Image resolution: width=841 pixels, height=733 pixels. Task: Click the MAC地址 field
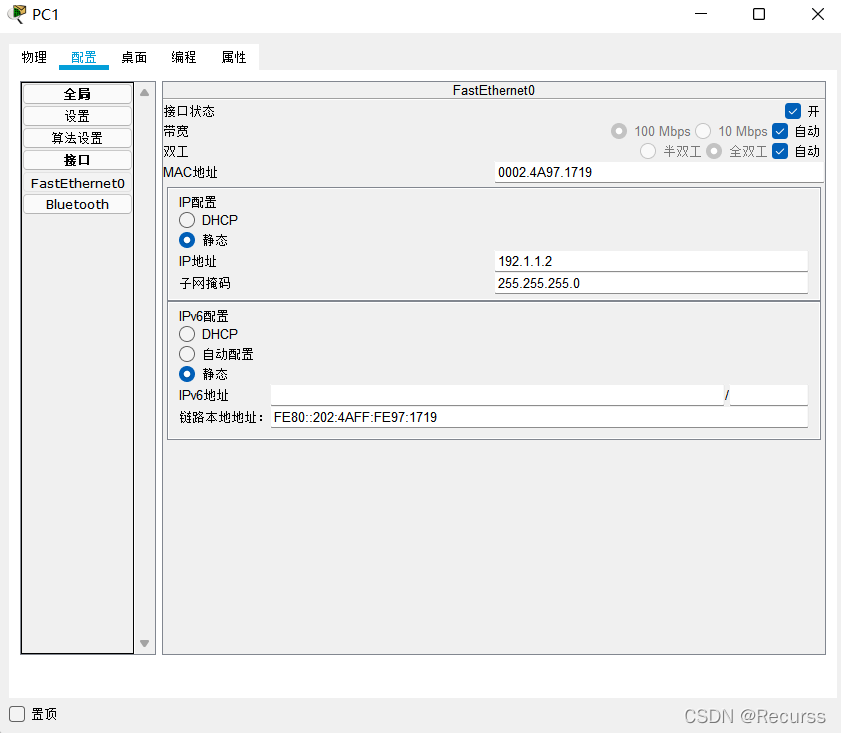(659, 172)
